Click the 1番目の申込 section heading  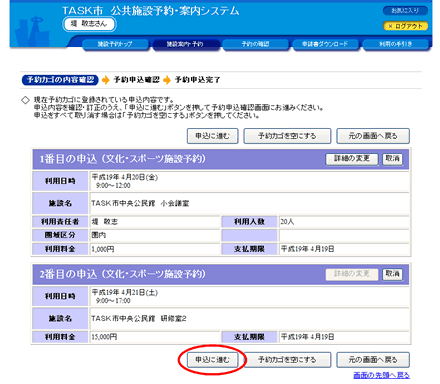123,159
